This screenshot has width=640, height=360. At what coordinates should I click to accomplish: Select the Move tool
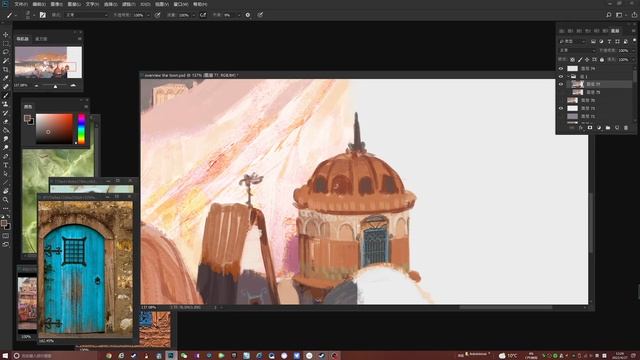6,35
